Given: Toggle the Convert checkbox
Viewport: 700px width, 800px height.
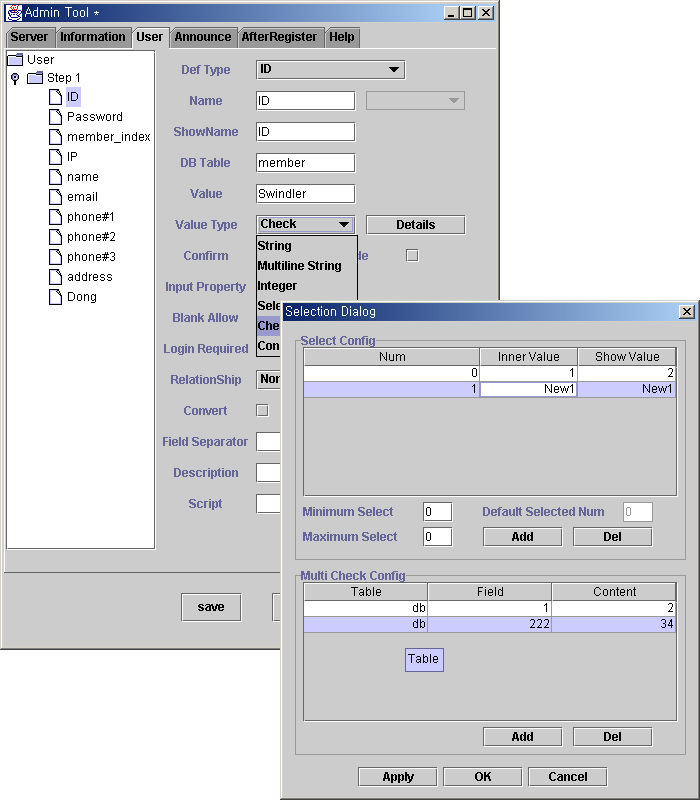Looking at the screenshot, I should click(263, 410).
